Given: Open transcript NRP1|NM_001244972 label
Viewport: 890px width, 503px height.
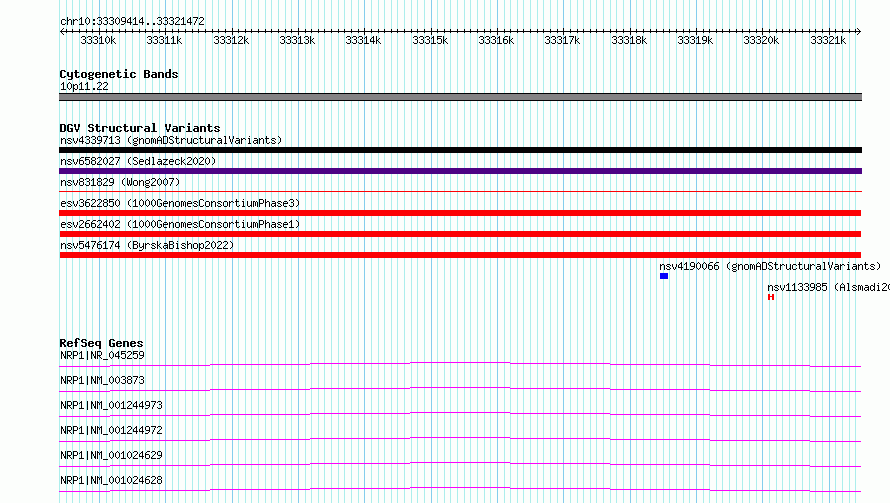Looking at the screenshot, I should 111,430.
